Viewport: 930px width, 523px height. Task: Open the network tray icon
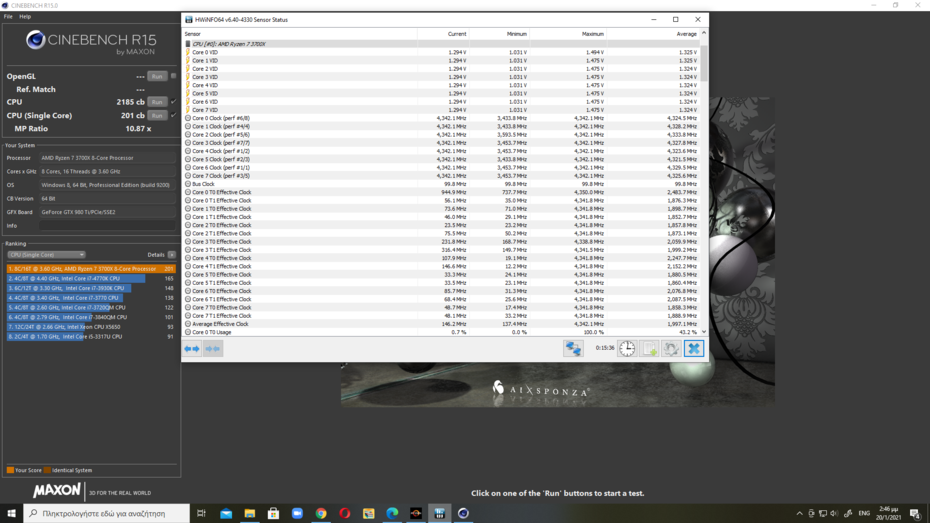click(x=823, y=514)
